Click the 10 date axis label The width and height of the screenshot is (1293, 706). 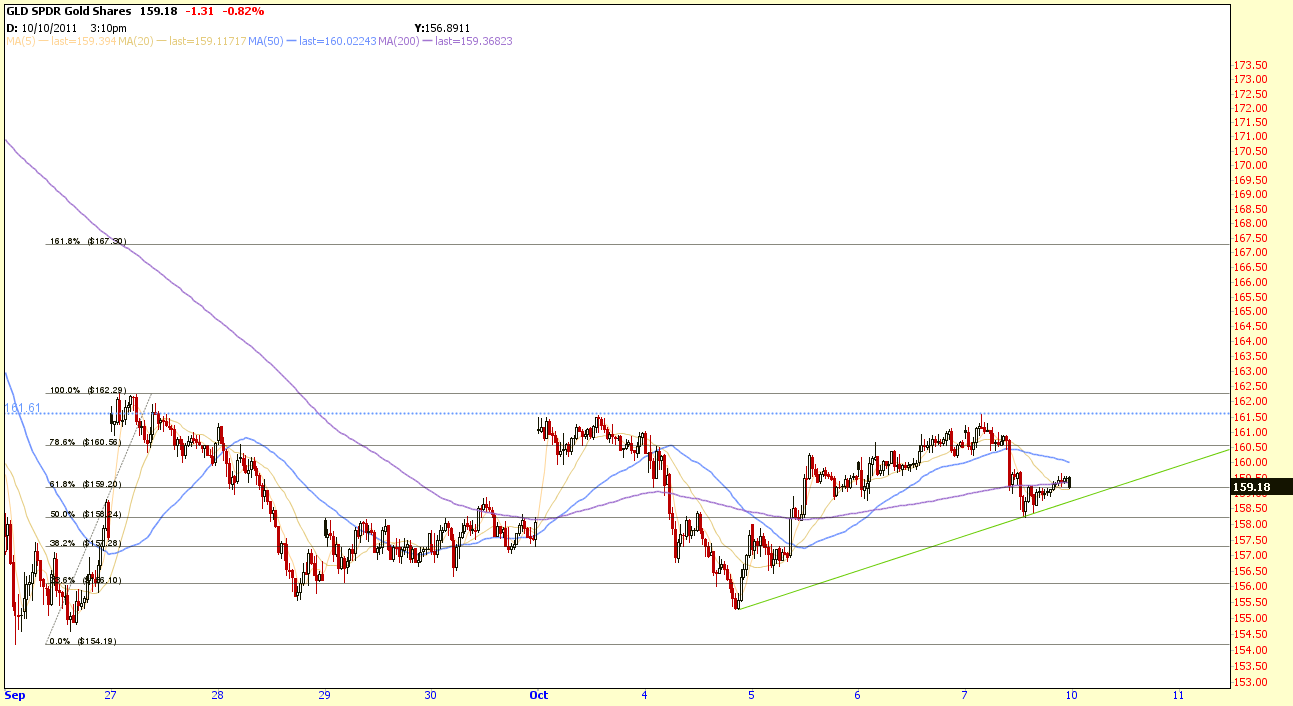click(1071, 695)
